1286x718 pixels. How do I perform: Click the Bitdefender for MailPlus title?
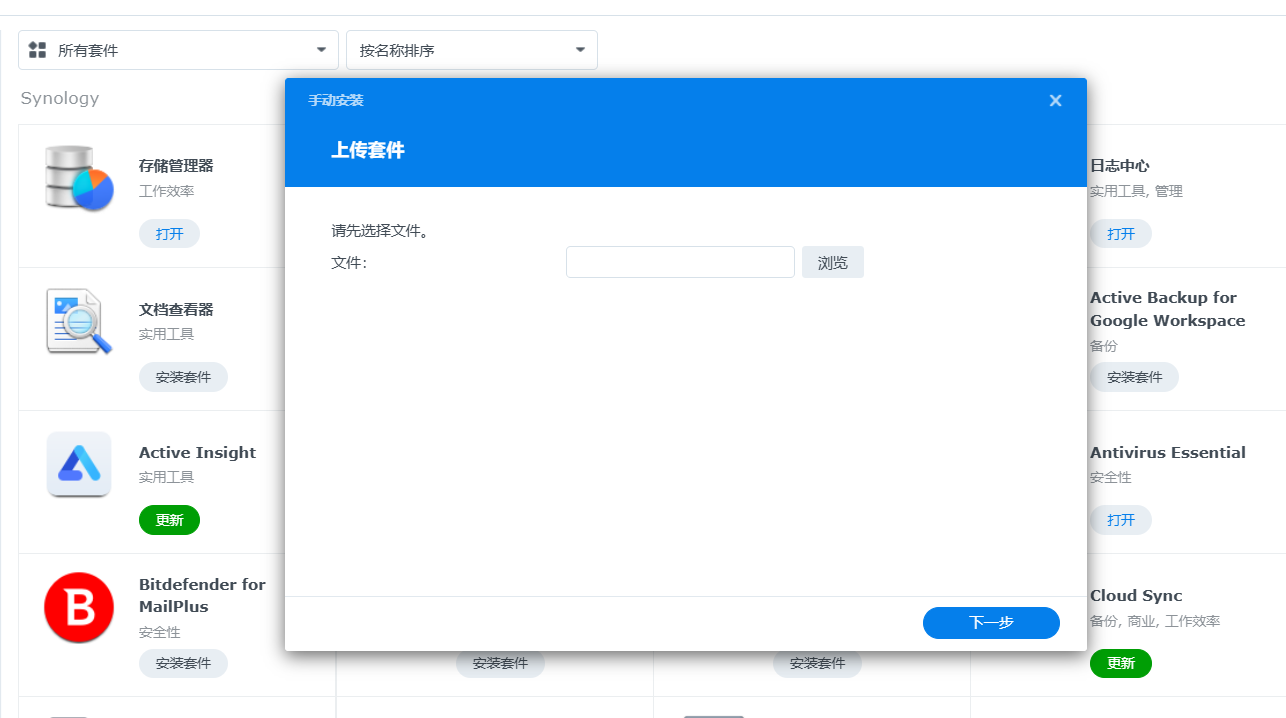tap(202, 595)
